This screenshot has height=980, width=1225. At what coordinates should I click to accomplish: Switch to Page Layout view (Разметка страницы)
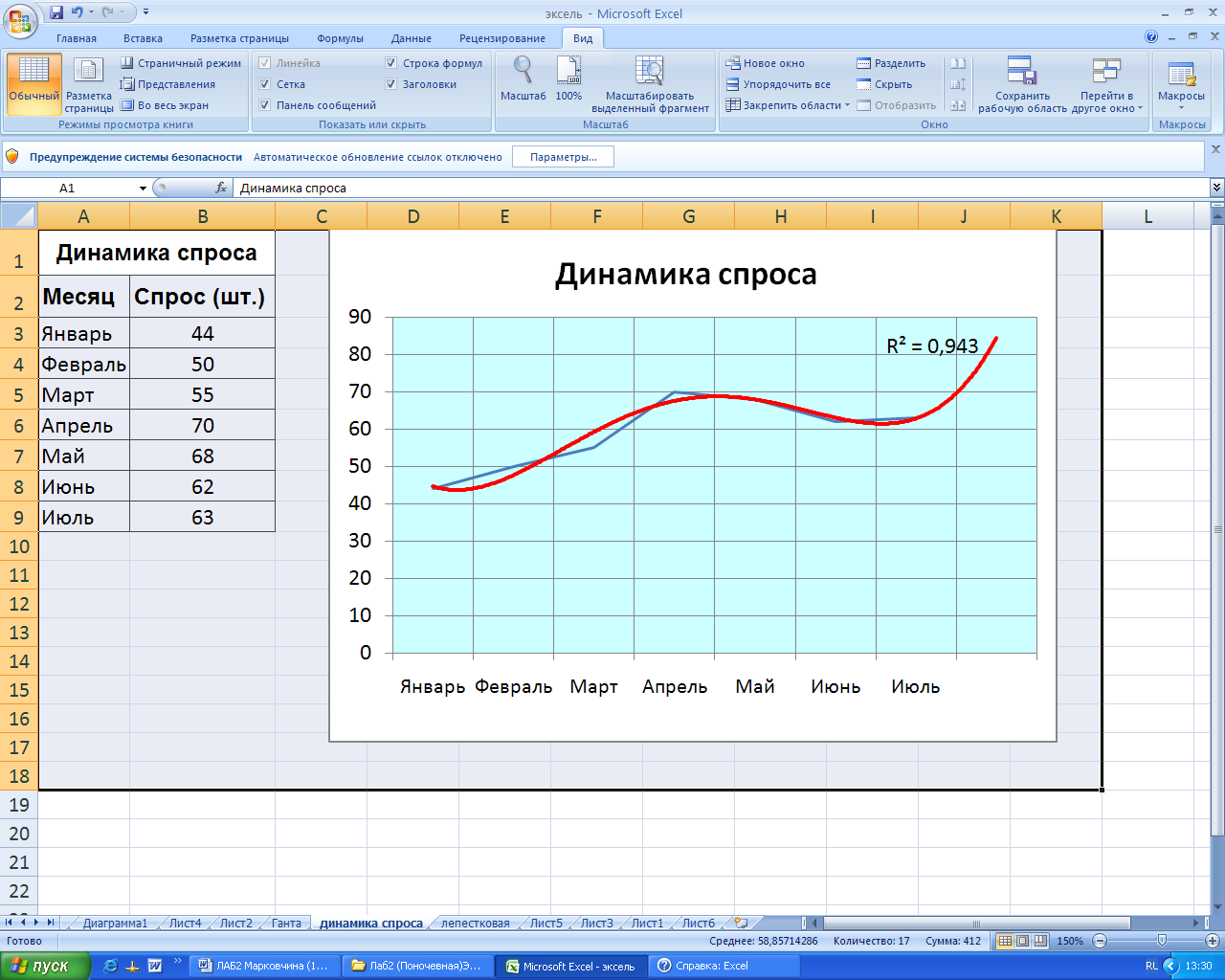89,83
